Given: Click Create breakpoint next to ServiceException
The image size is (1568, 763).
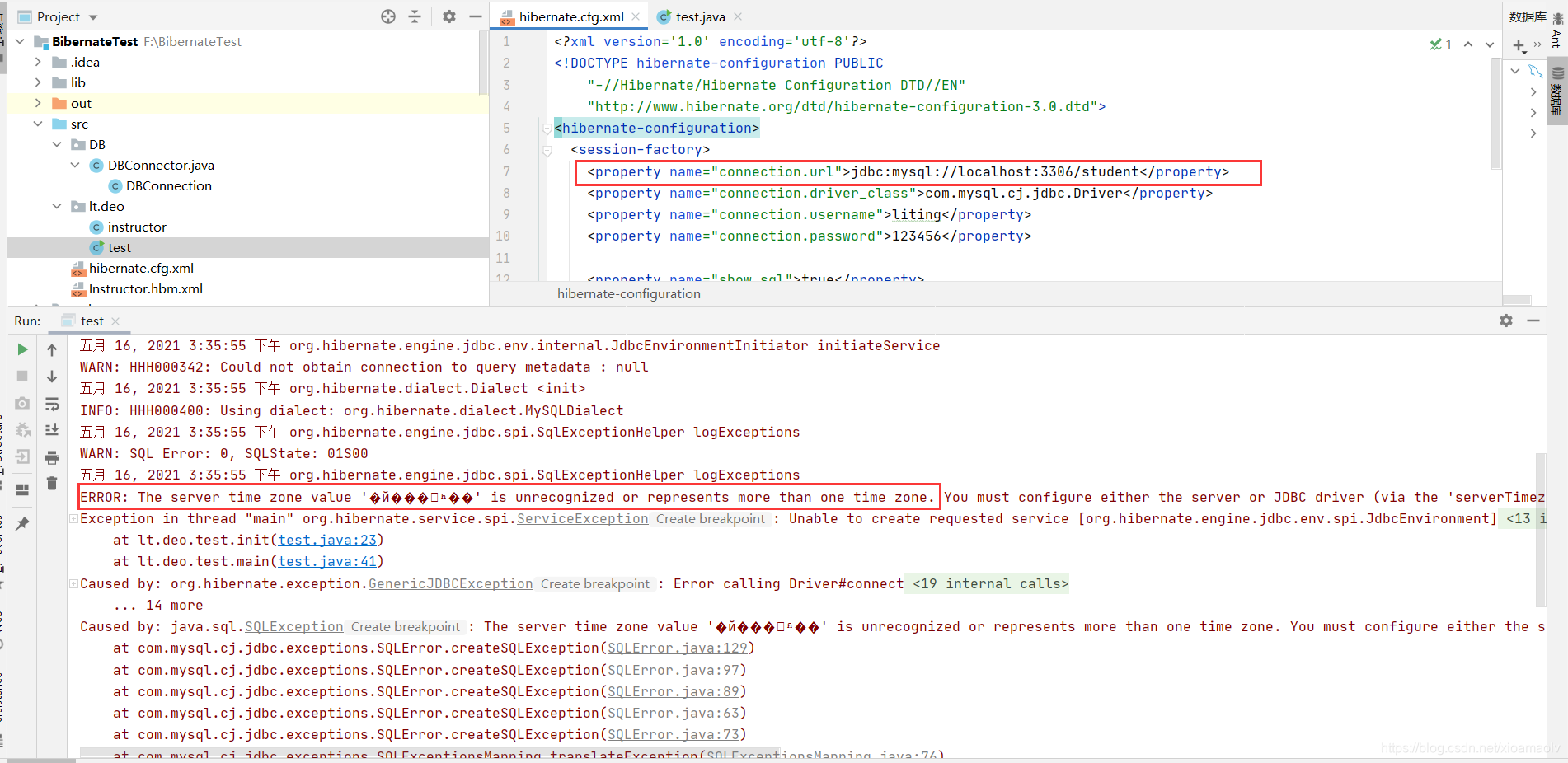Looking at the screenshot, I should (711, 519).
